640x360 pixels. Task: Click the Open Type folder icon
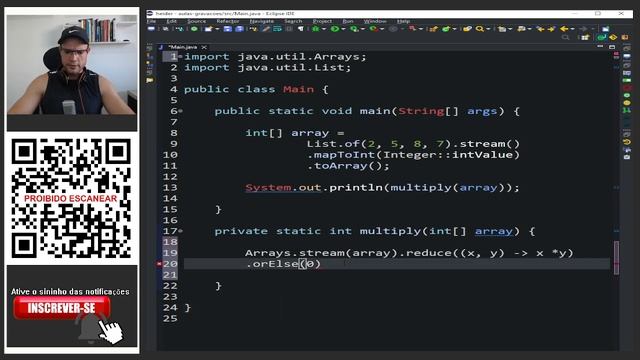click(x=468, y=29)
